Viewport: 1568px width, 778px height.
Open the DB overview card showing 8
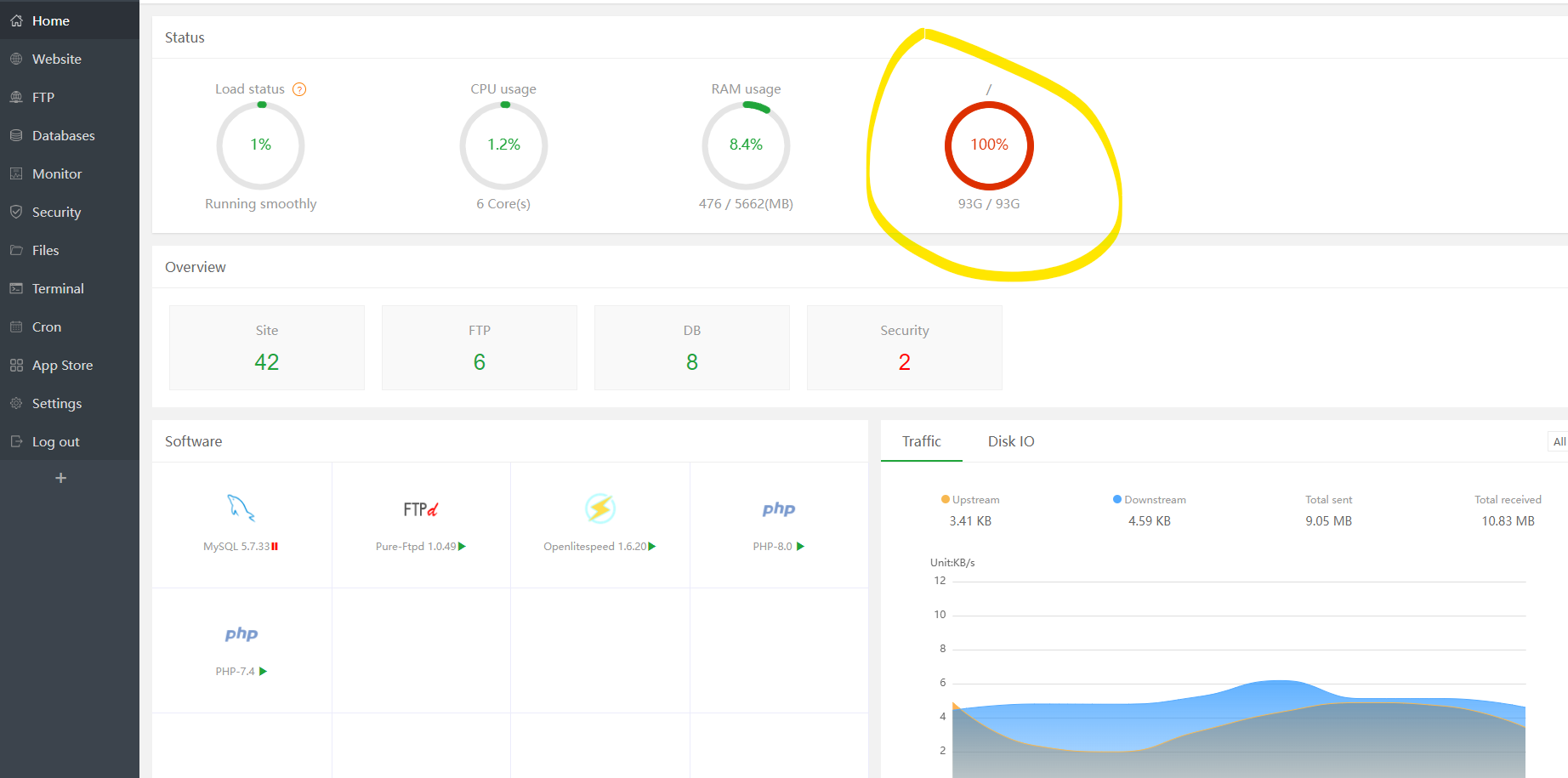point(692,348)
